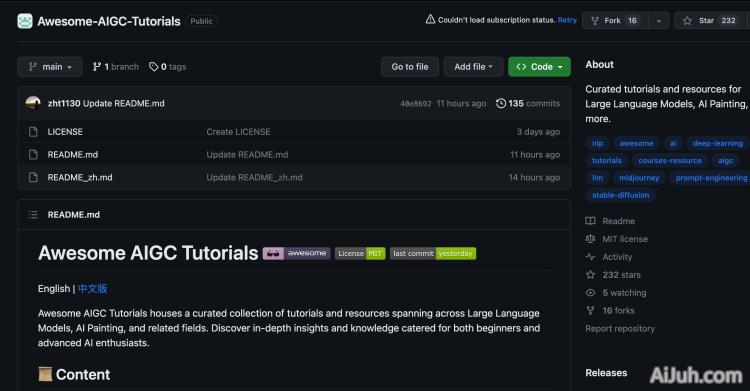Open the Activity sidebar link
750x391 pixels.
tap(617, 257)
